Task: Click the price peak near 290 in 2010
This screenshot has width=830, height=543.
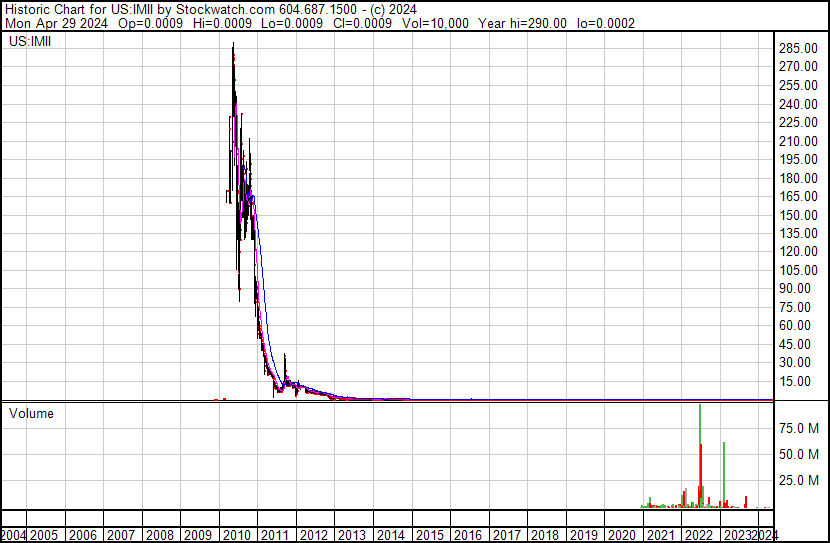Action: pos(233,46)
